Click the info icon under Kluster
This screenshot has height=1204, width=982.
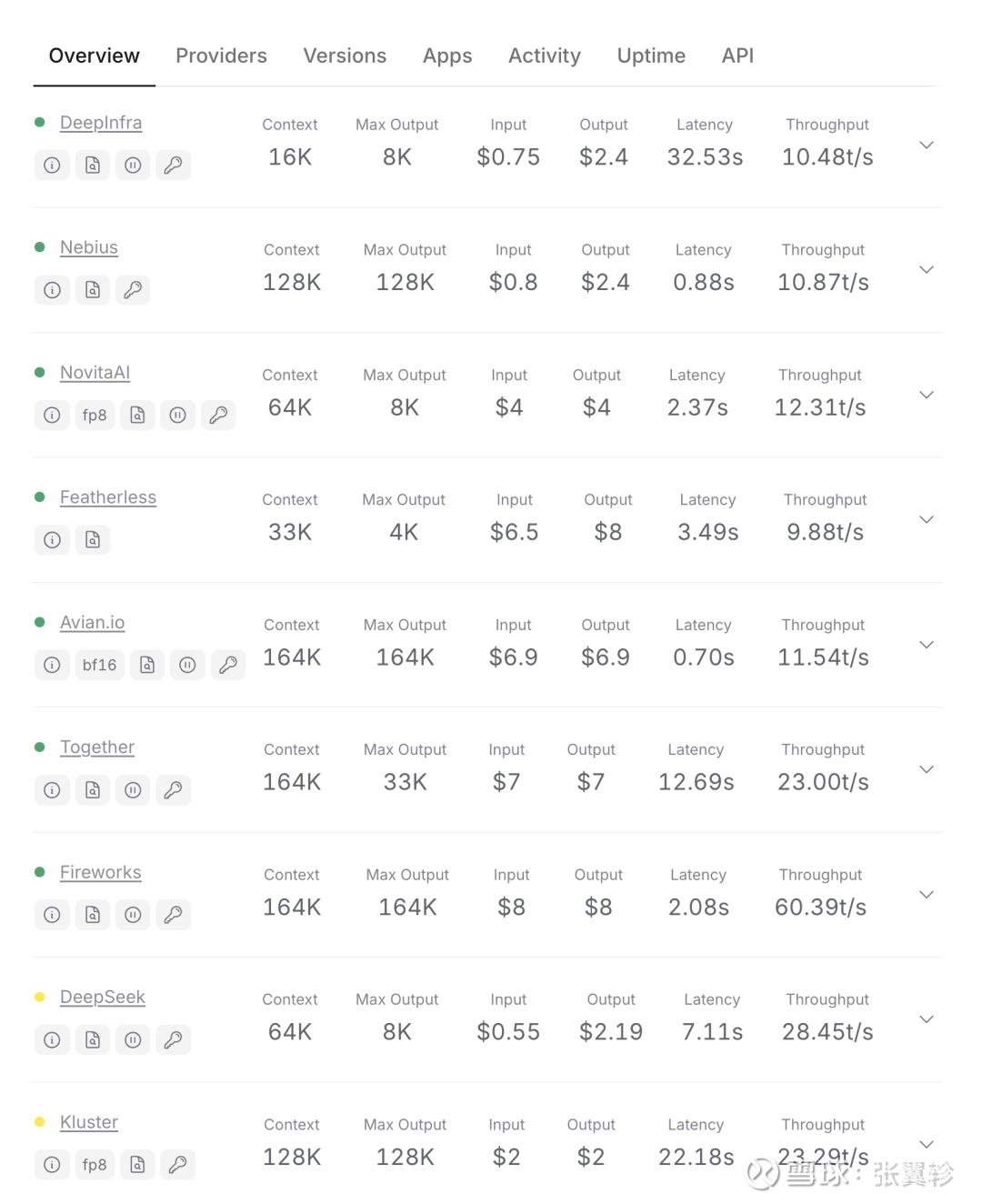tap(52, 1165)
